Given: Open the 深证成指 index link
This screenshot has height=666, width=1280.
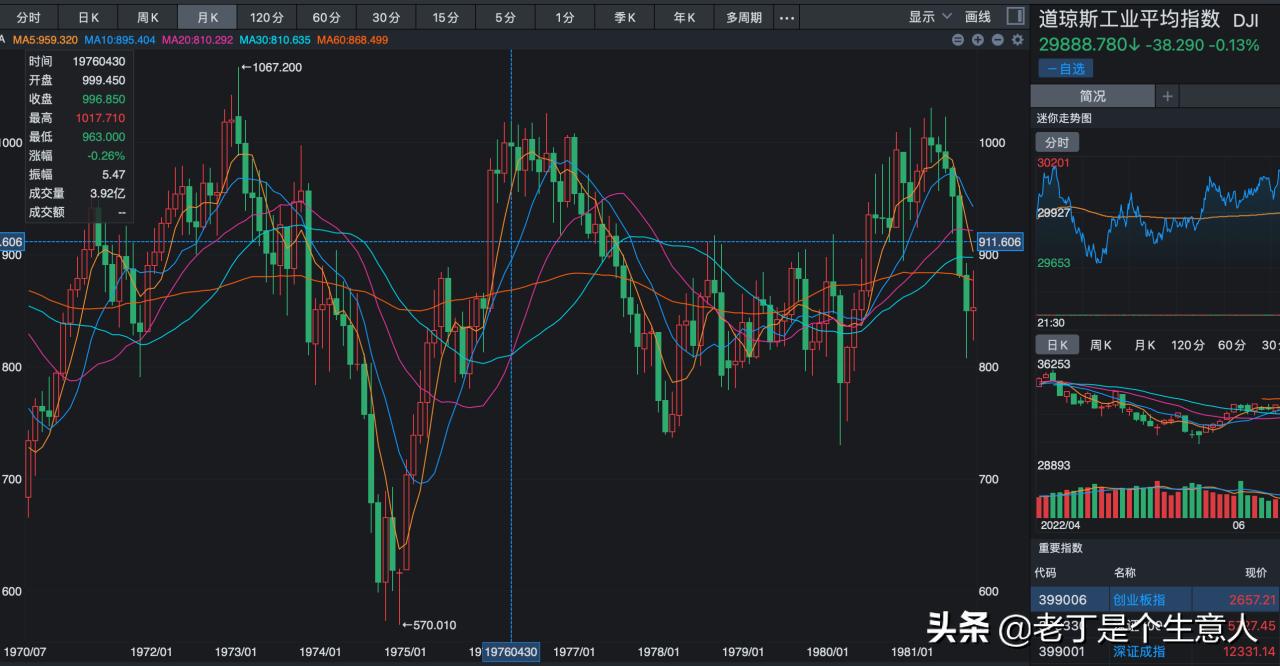Looking at the screenshot, I should (x=1139, y=652).
